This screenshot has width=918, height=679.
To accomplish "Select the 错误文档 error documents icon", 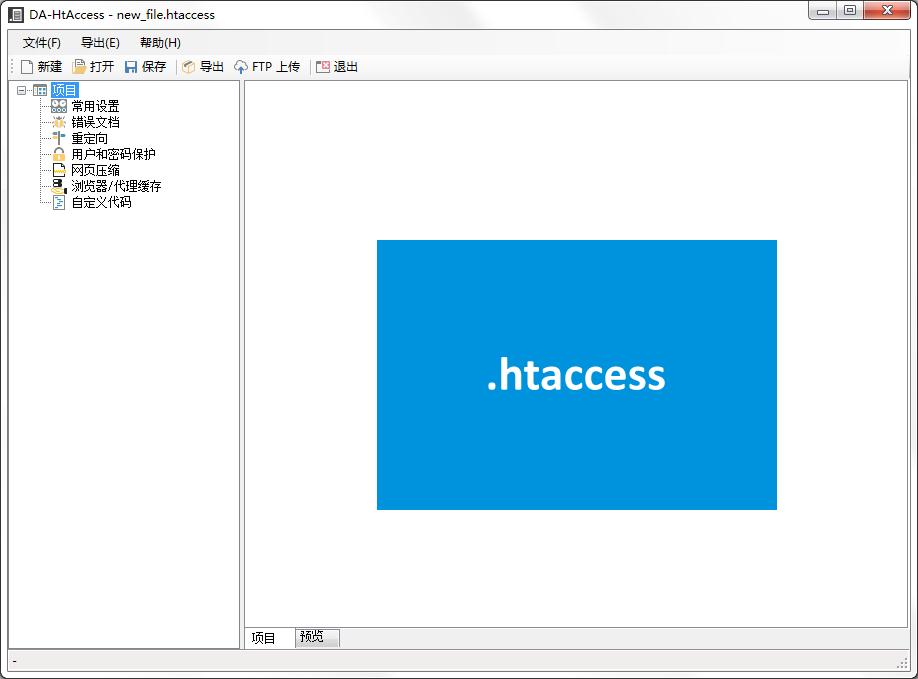I will pos(59,121).
